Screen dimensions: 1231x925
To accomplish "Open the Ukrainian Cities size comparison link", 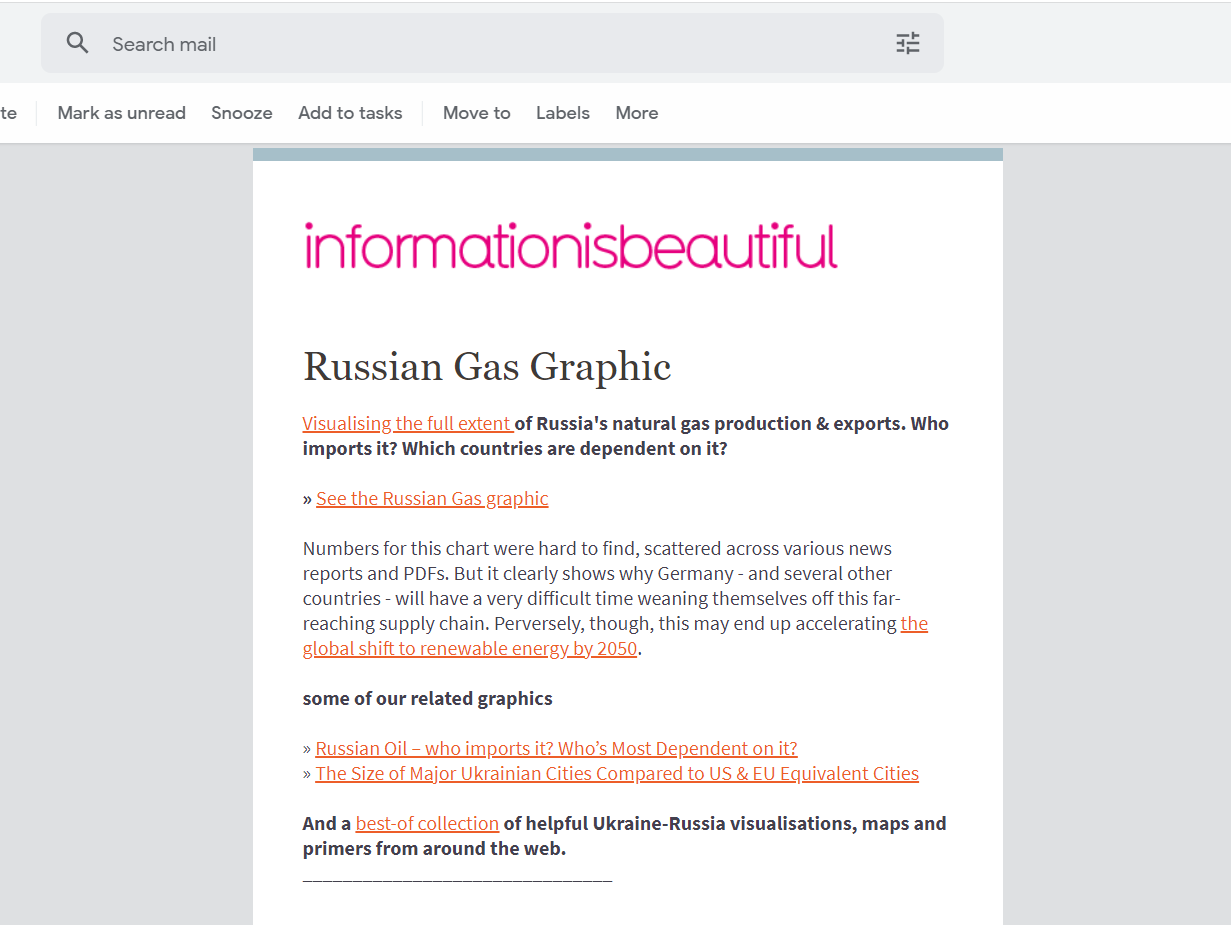I will pyautogui.click(x=617, y=773).
